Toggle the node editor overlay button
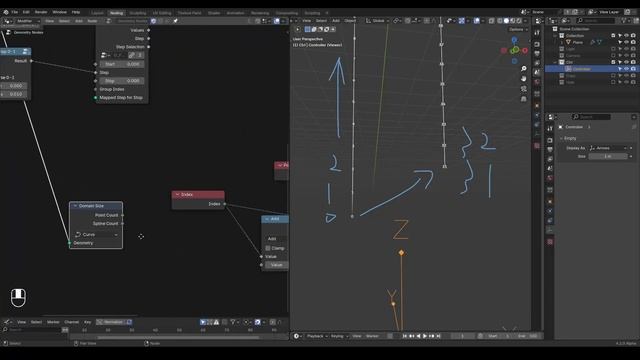640x360 pixels. (277, 21)
